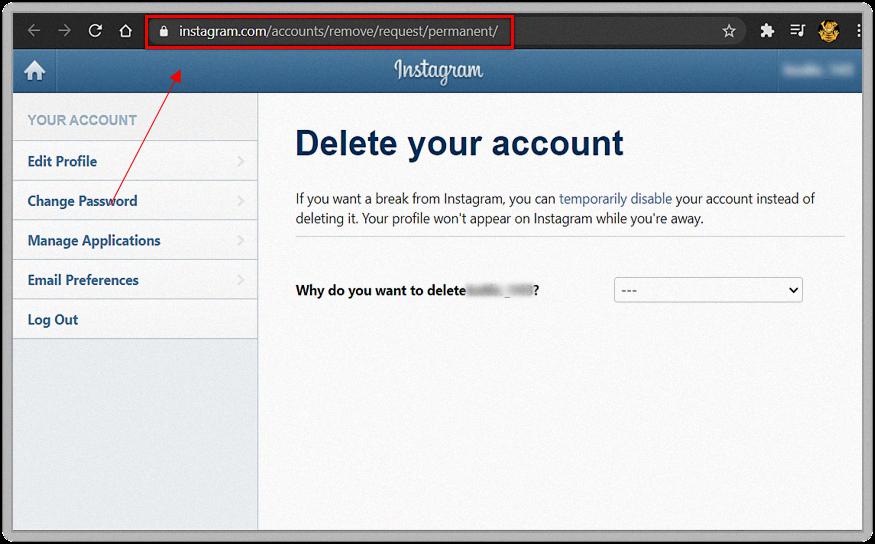Click the Delete your account heading

click(x=459, y=144)
